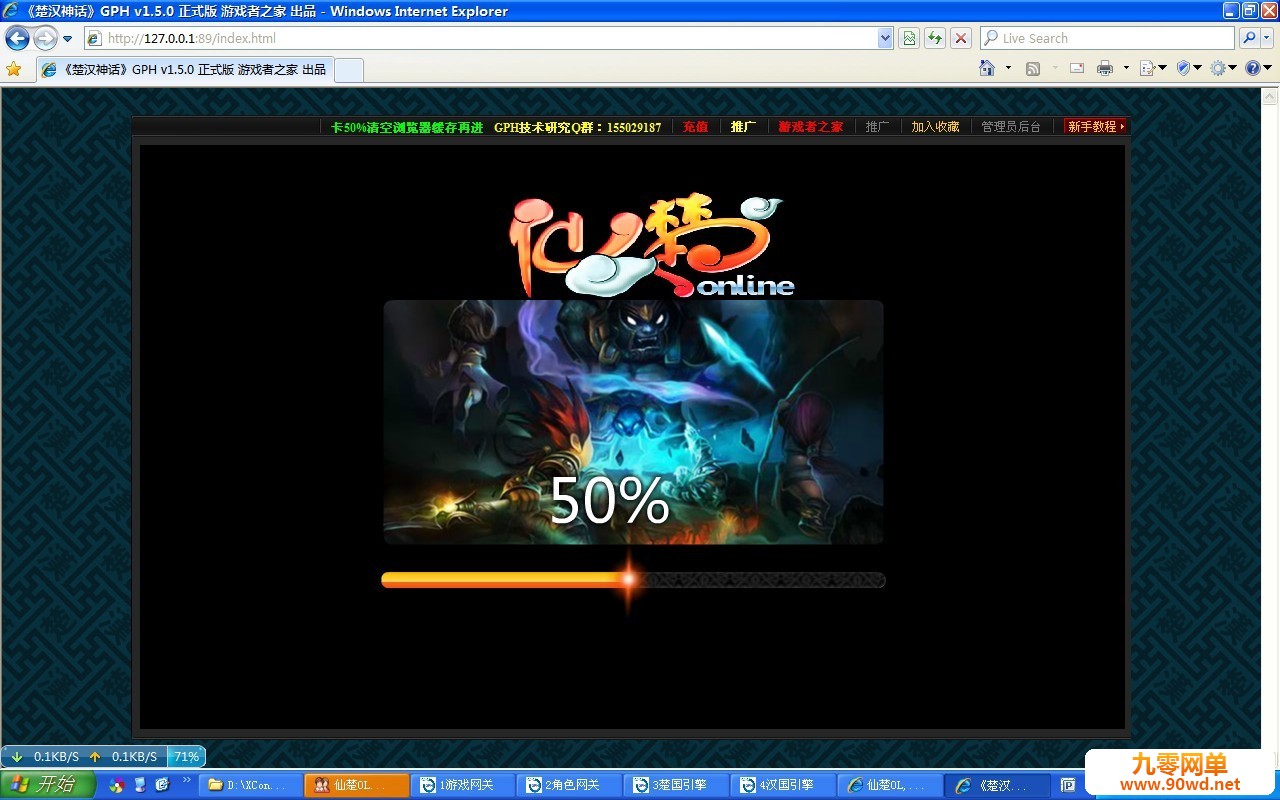Open the Help question mark menu
Image resolution: width=1280 pixels, height=800 pixels.
(1257, 68)
